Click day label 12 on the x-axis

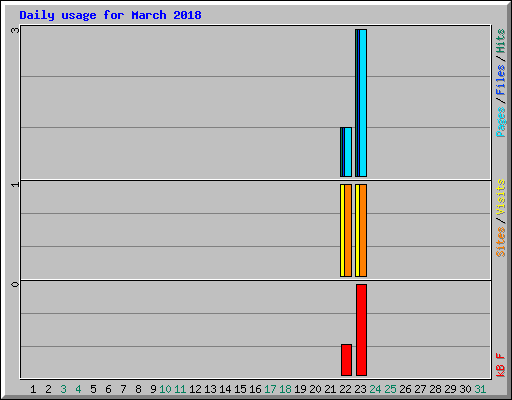(x=195, y=389)
